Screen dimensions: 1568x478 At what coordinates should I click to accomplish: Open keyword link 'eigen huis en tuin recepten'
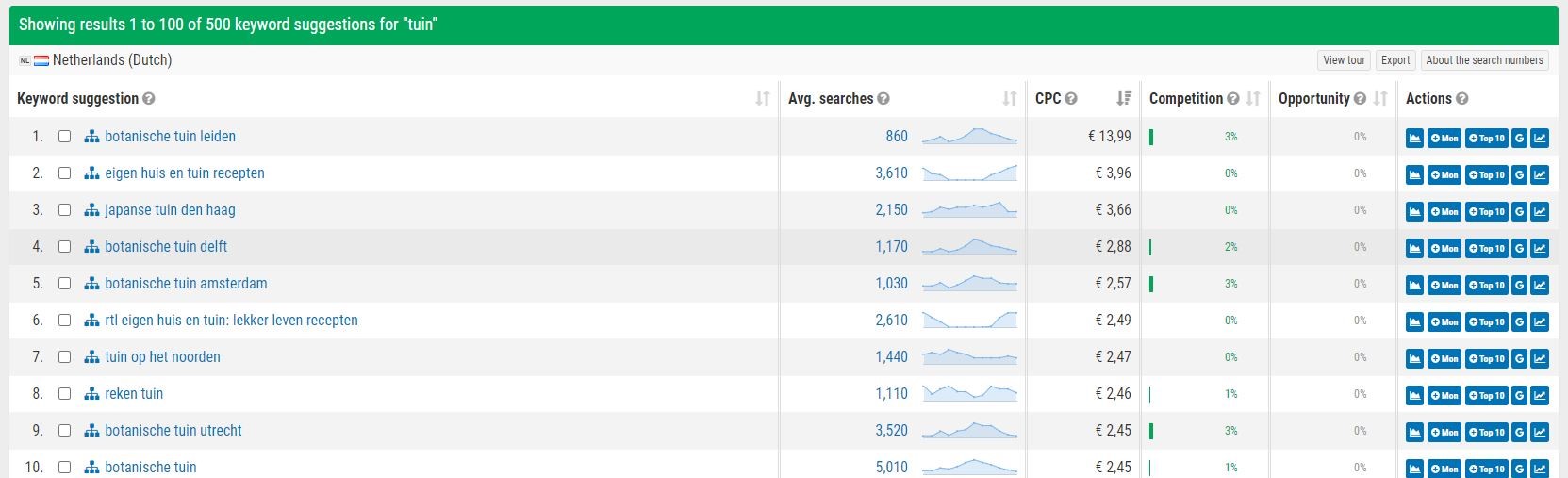click(185, 173)
